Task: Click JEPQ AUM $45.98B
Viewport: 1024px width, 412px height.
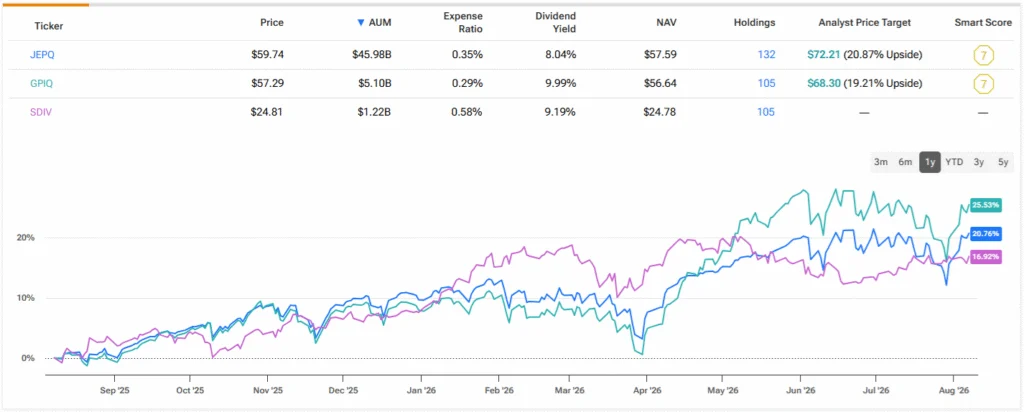Action: click(x=372, y=55)
